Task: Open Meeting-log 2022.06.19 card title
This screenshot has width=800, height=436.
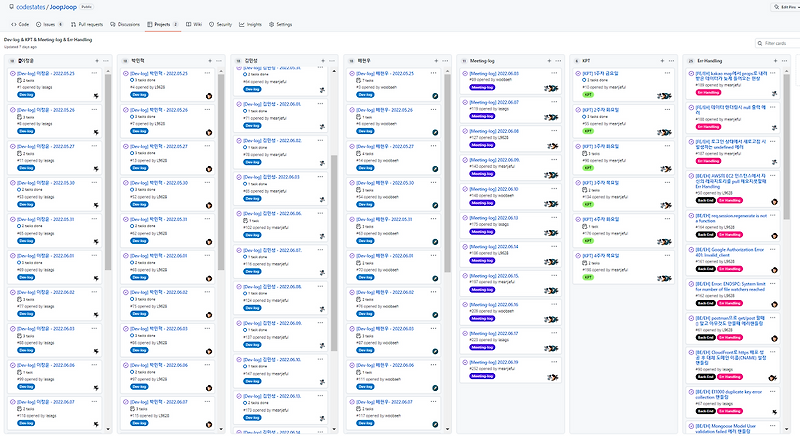Action: coord(493,363)
